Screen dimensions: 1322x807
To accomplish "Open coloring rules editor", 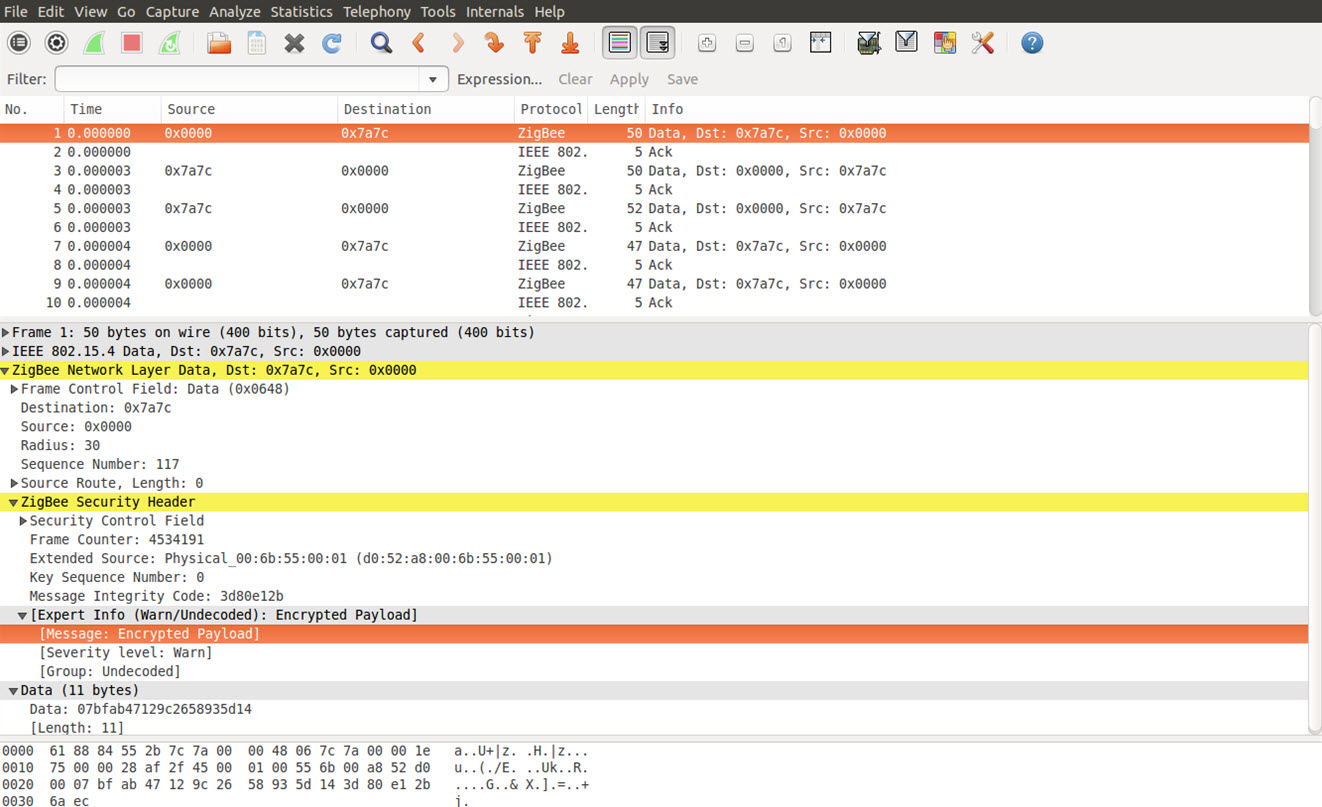I will tap(945, 43).
